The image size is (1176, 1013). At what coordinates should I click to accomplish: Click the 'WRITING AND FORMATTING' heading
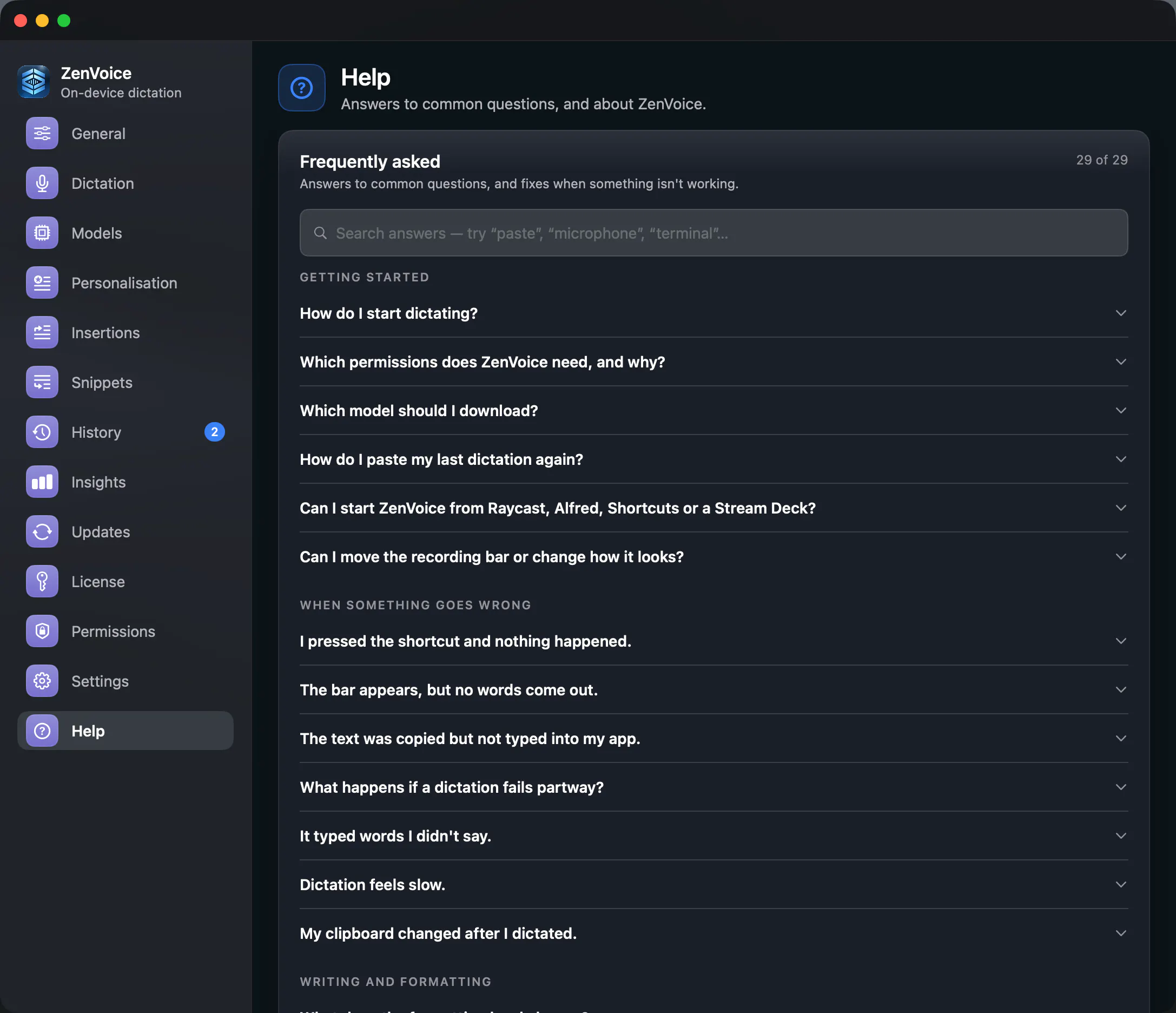(395, 982)
